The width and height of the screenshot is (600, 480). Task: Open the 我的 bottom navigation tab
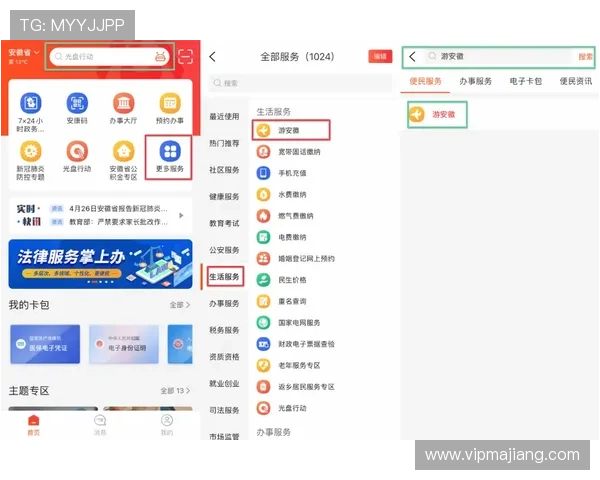167,425
